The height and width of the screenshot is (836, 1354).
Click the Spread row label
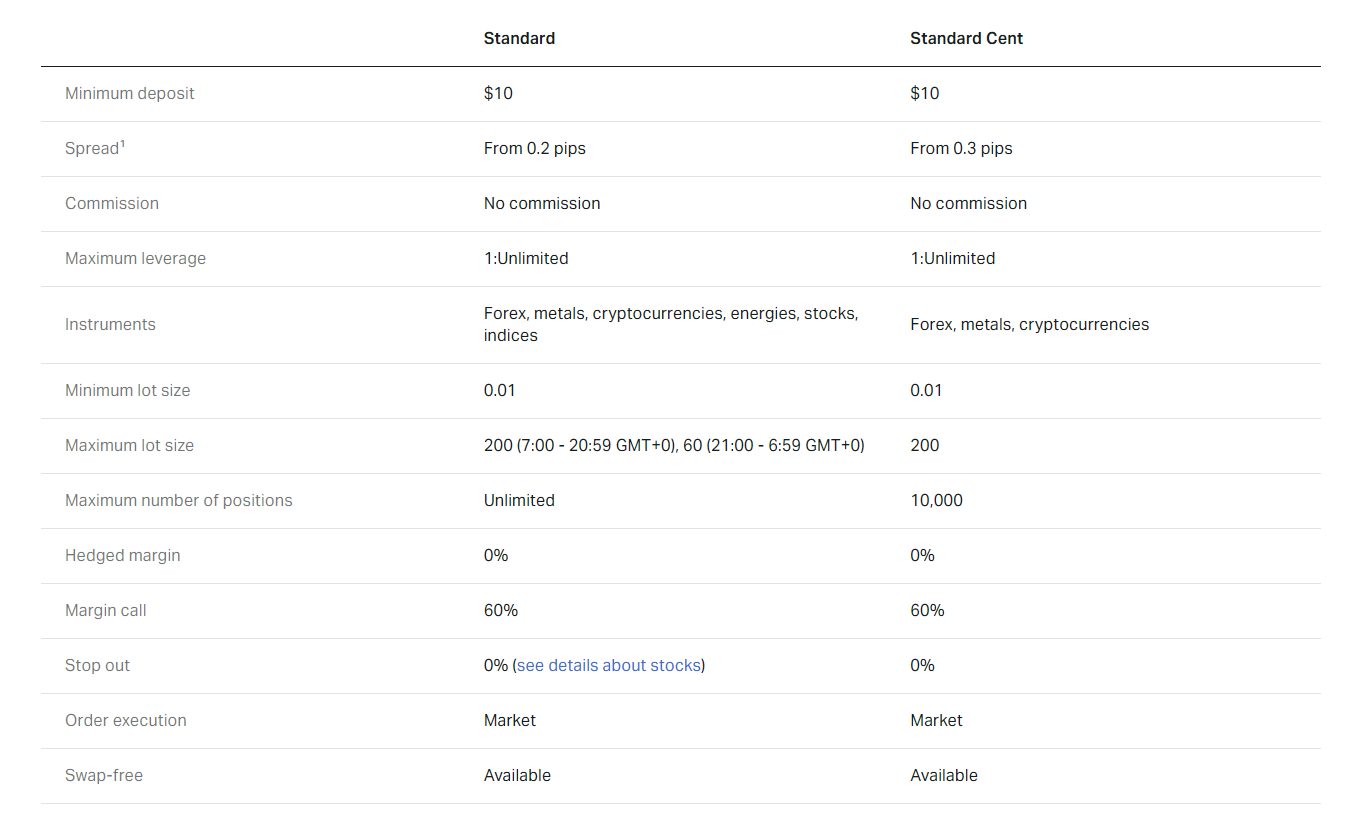point(90,148)
